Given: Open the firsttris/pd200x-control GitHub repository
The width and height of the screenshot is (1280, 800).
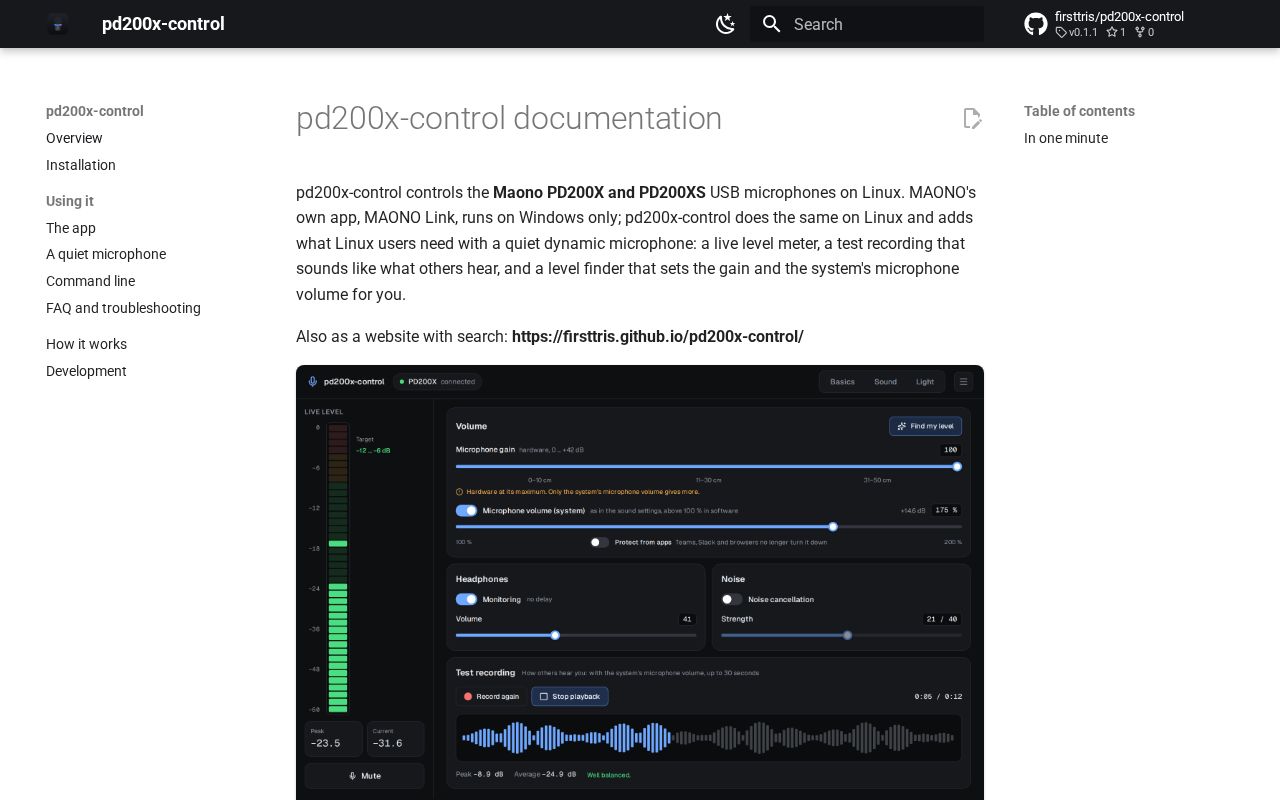Looking at the screenshot, I should click(1104, 24).
